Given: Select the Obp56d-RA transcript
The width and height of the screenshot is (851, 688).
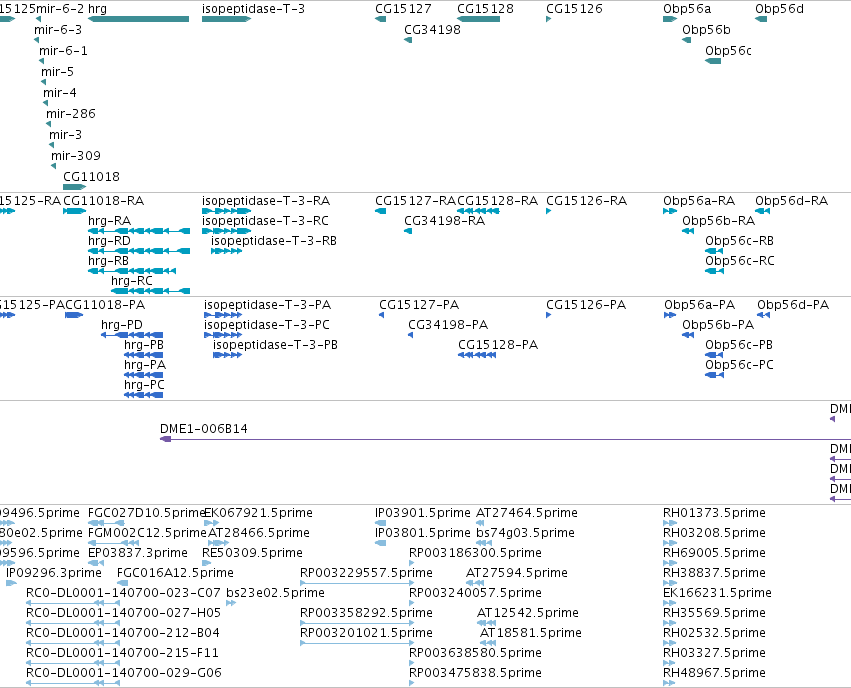Looking at the screenshot, I should 763,211.
